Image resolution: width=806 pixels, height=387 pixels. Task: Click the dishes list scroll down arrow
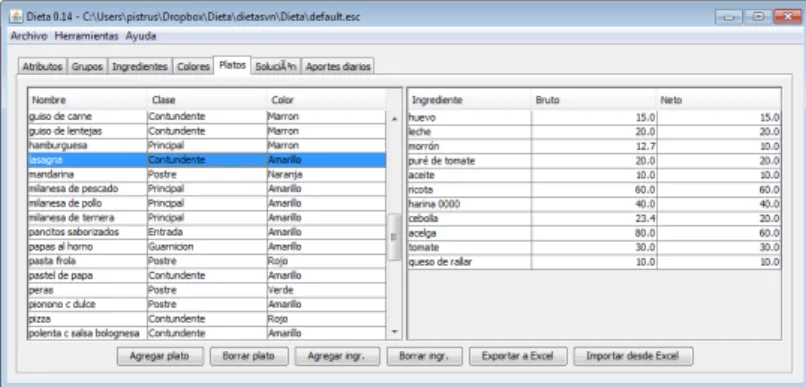tap(394, 331)
